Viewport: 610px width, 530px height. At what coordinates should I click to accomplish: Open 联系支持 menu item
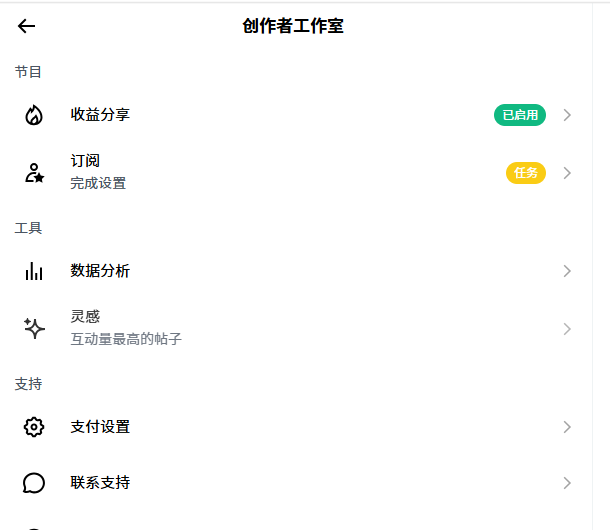point(296,483)
